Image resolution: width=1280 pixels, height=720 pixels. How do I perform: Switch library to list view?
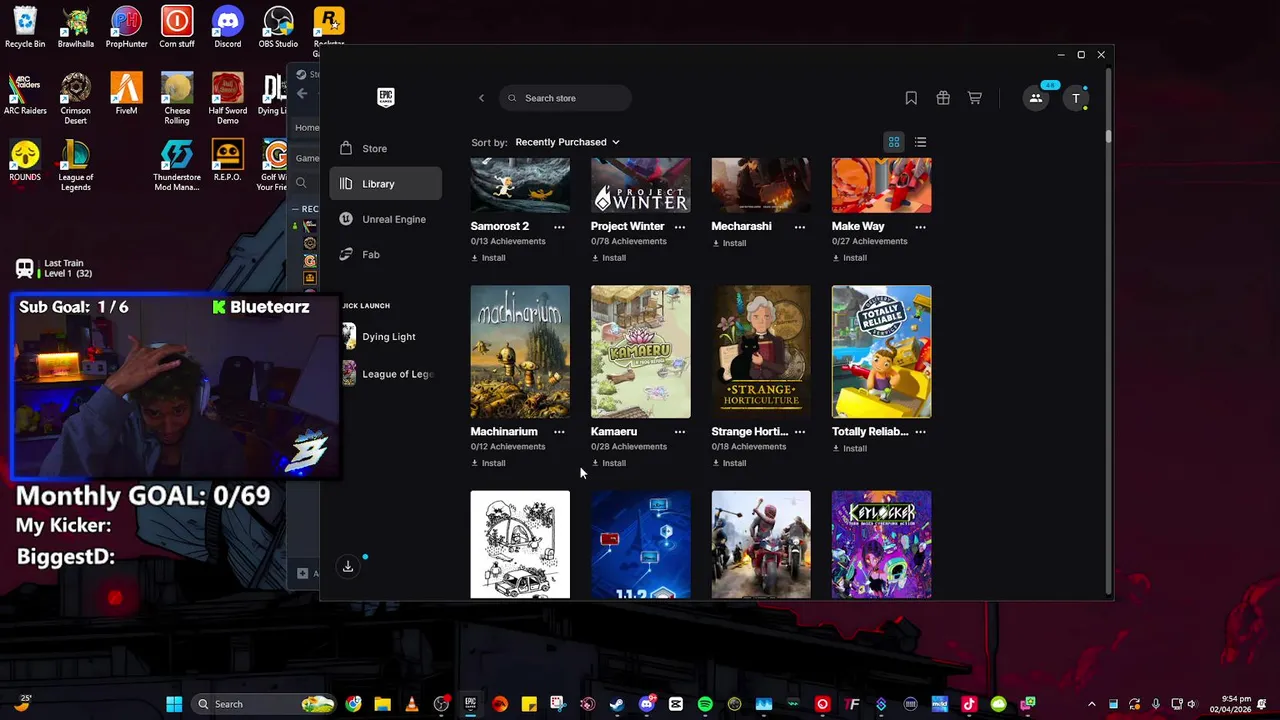pyautogui.click(x=920, y=142)
